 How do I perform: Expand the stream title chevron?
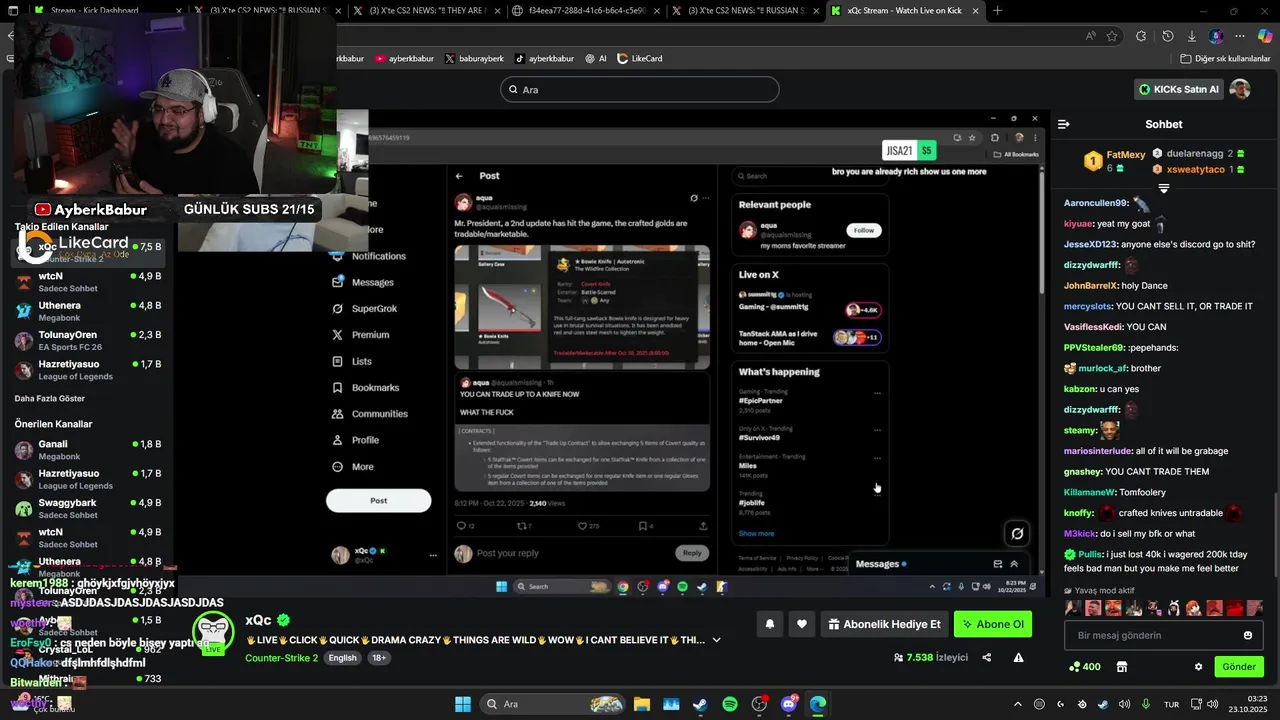pyautogui.click(x=716, y=640)
